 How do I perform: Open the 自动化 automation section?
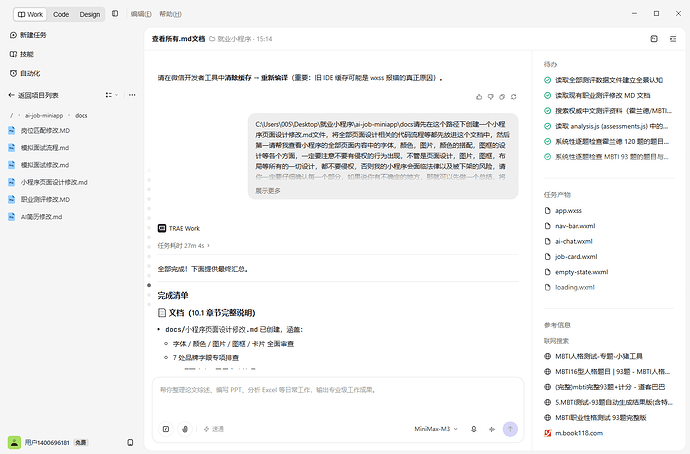click(25, 73)
